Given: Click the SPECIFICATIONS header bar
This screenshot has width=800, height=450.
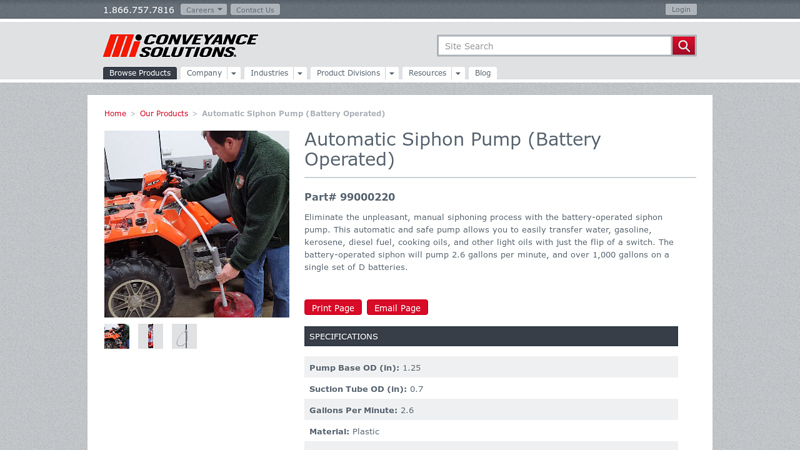Looking at the screenshot, I should (x=491, y=336).
